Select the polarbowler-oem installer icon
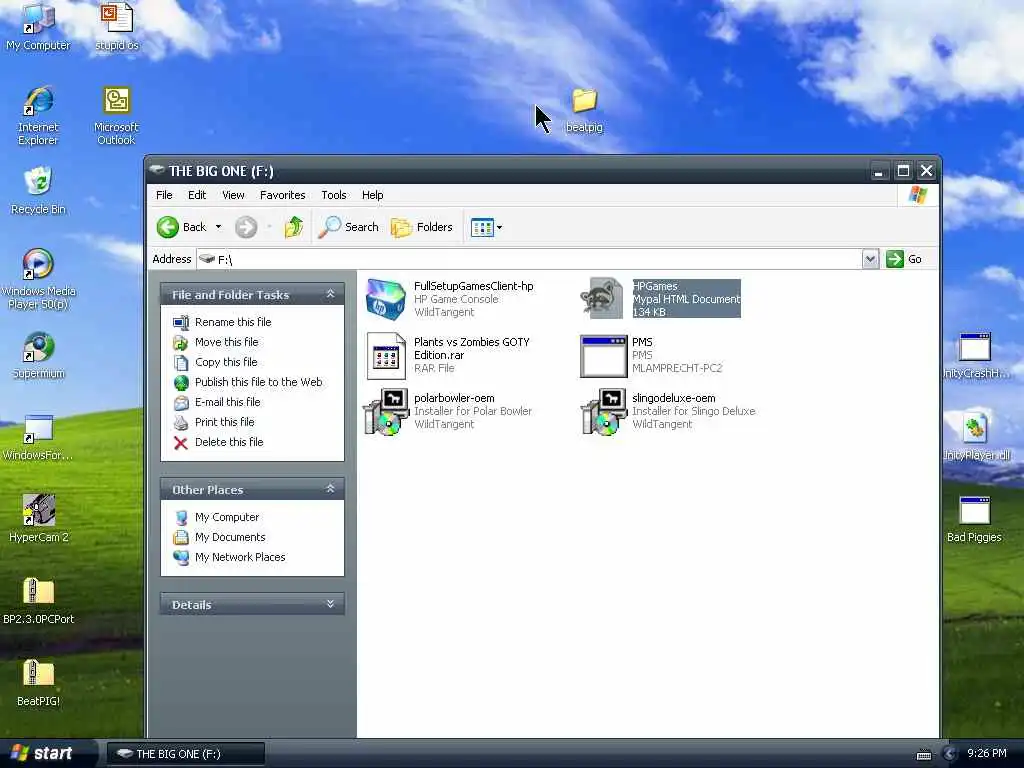The image size is (1024, 768). click(385, 411)
